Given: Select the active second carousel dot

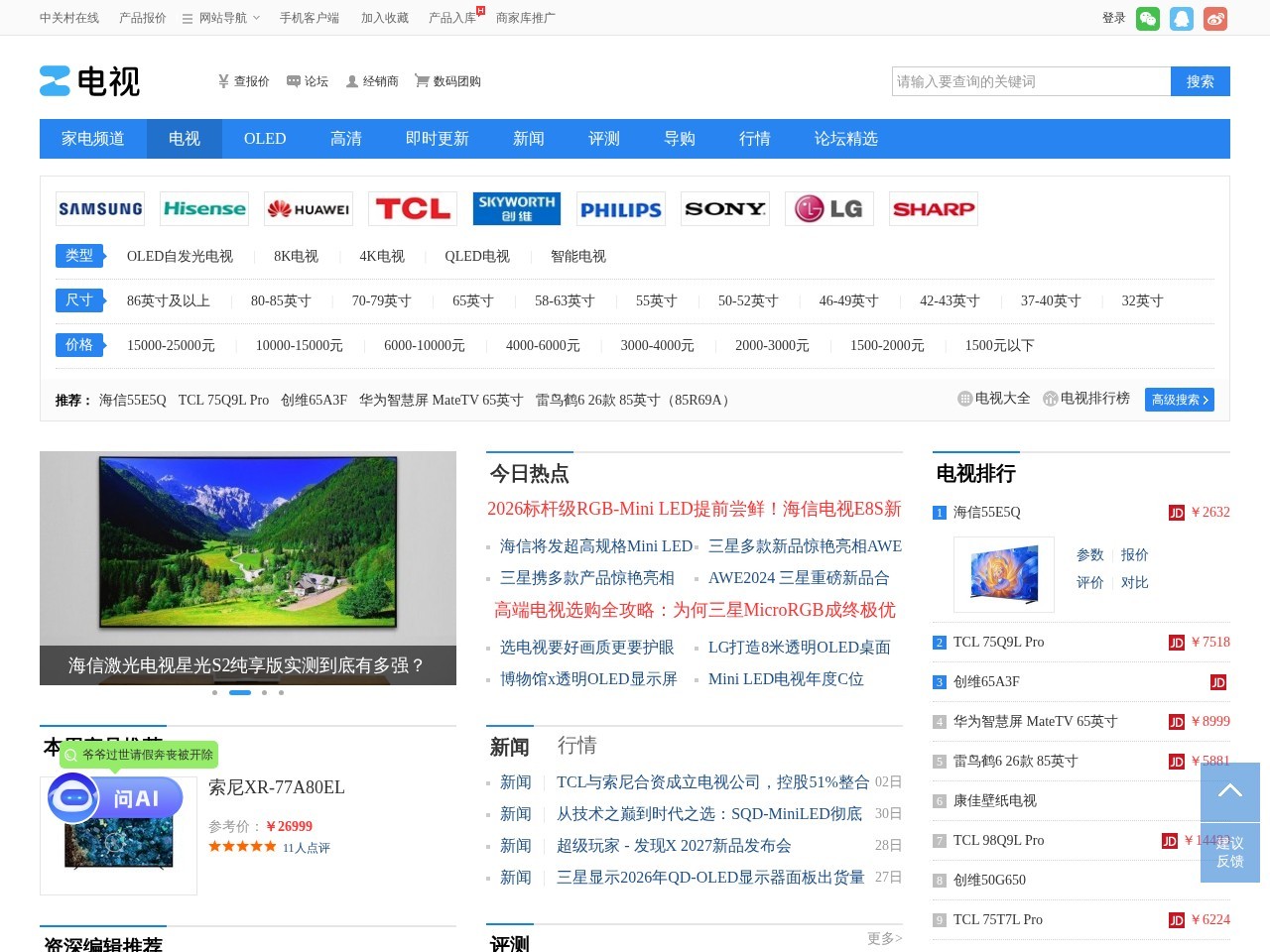Looking at the screenshot, I should [x=240, y=693].
